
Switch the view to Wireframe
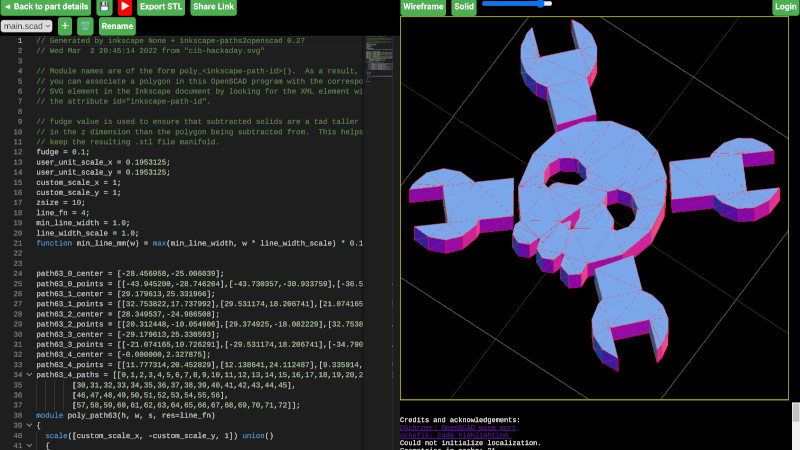pyautogui.click(x=423, y=7)
